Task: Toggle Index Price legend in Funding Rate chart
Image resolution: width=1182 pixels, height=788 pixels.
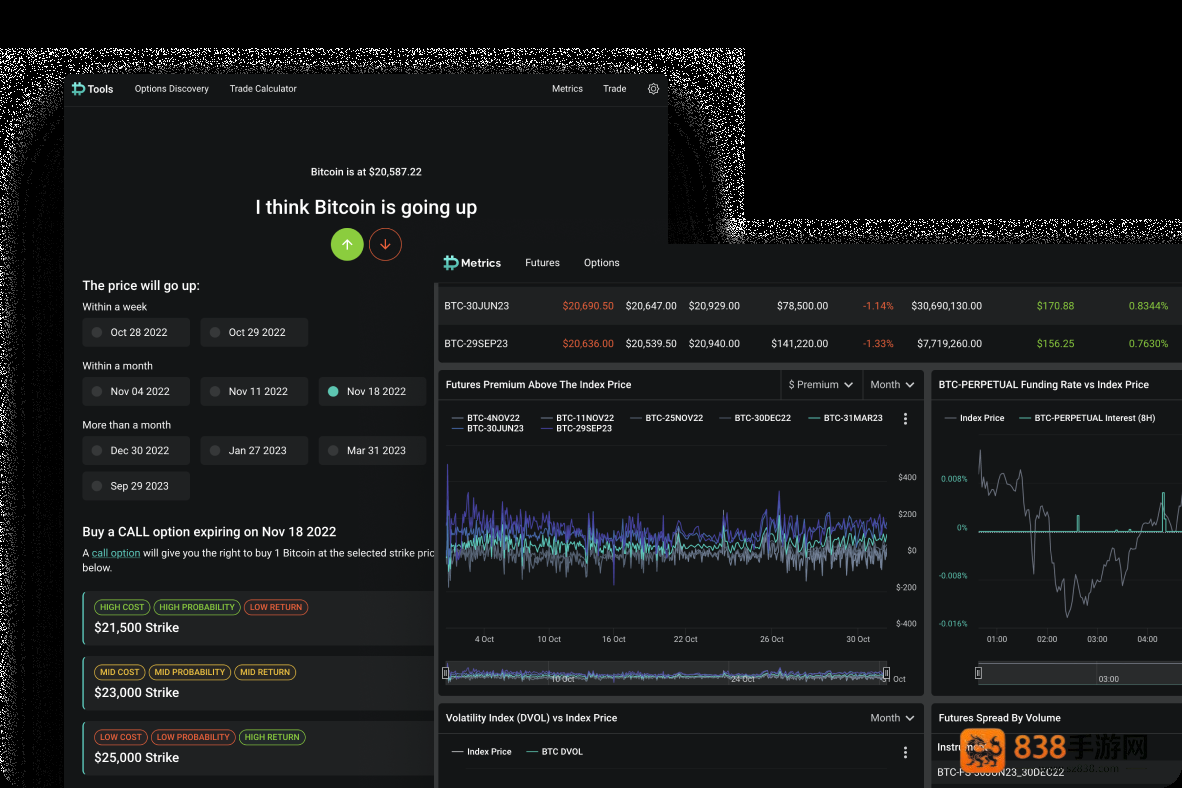Action: pos(975,418)
